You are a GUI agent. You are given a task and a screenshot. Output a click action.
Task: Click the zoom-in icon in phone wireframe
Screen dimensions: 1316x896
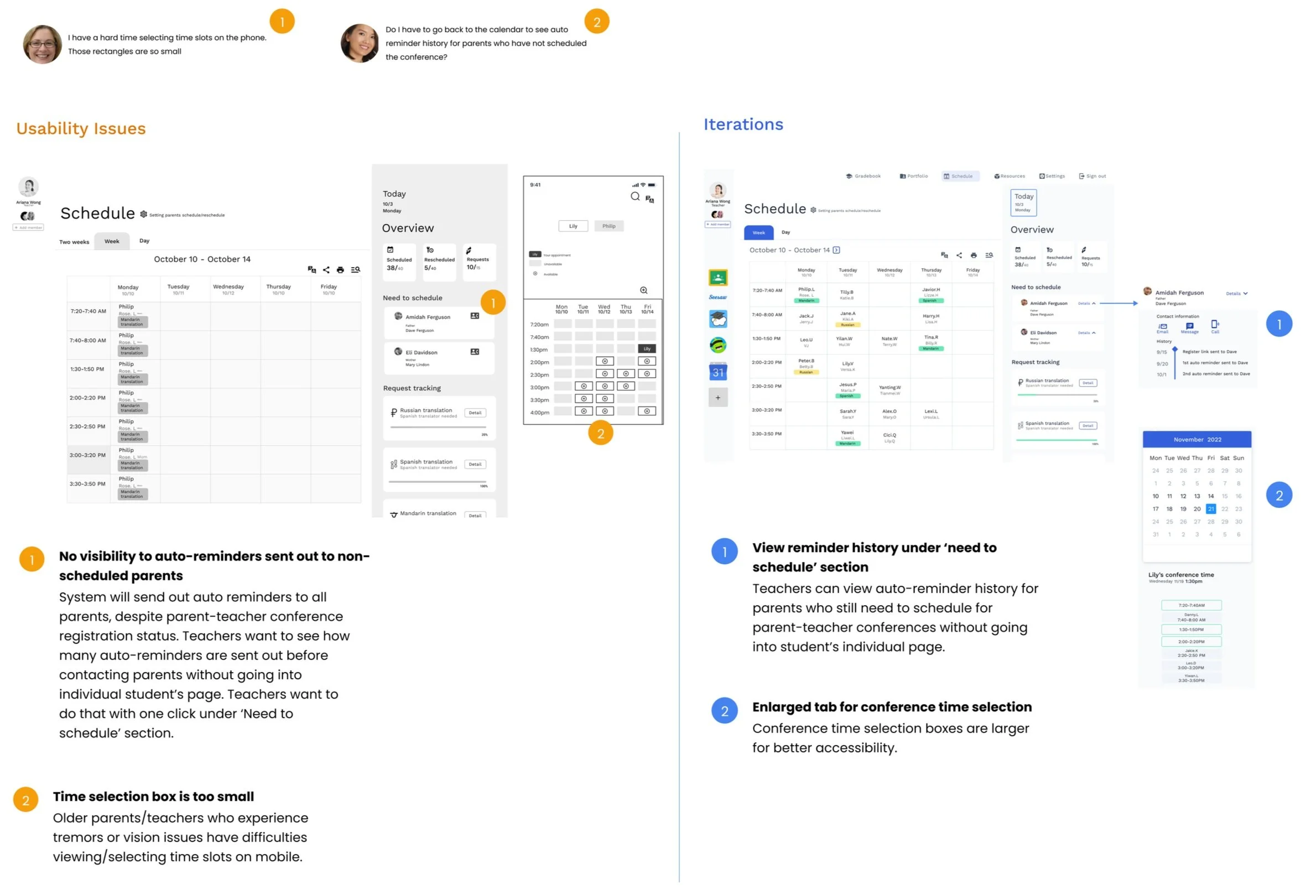(x=643, y=290)
